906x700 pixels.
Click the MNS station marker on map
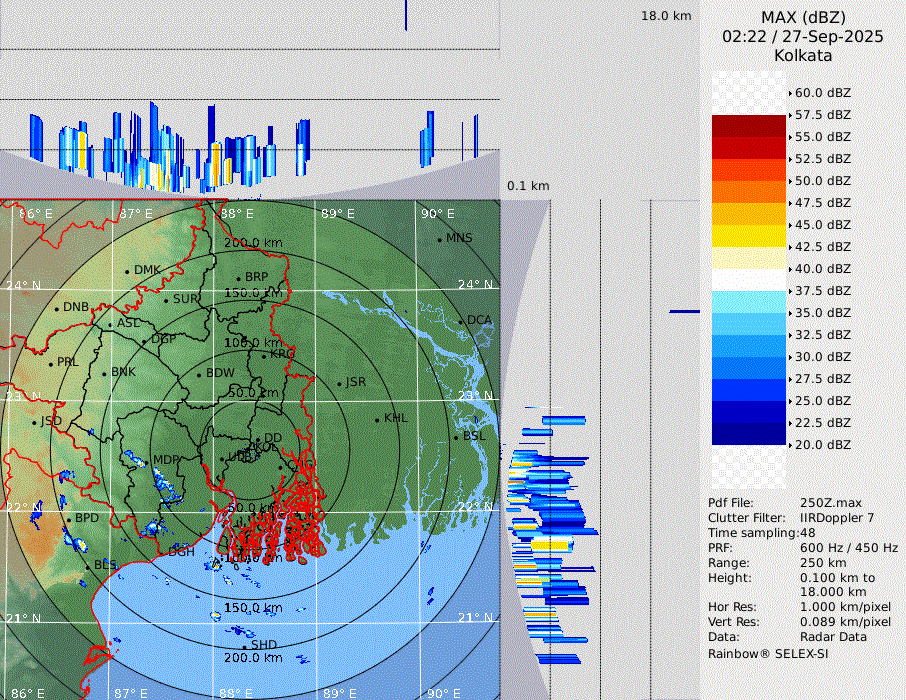(x=439, y=239)
